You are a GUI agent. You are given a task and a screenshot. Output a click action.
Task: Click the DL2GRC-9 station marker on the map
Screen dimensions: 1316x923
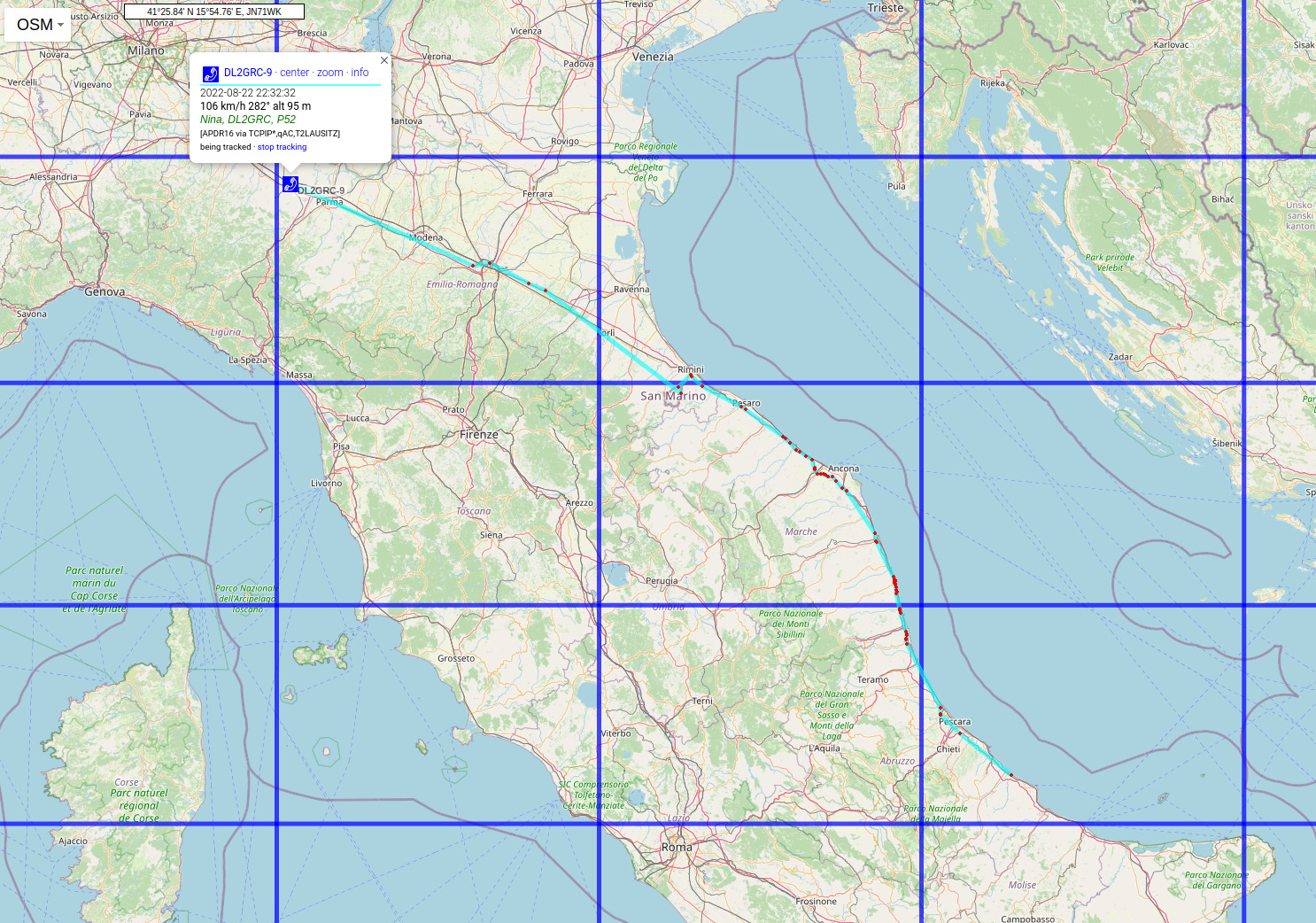289,185
